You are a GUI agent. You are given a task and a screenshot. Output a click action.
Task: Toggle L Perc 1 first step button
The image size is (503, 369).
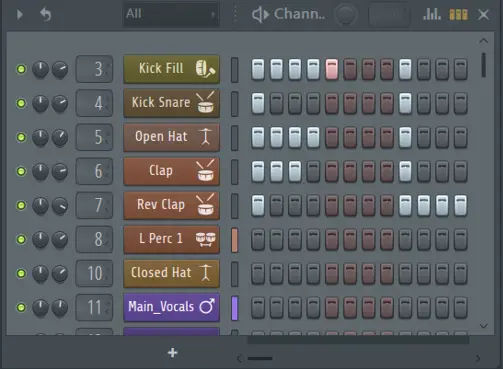[x=258, y=239]
